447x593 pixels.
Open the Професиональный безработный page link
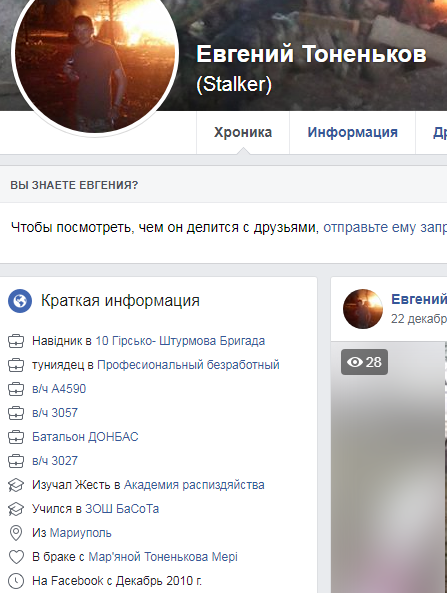[188, 365]
